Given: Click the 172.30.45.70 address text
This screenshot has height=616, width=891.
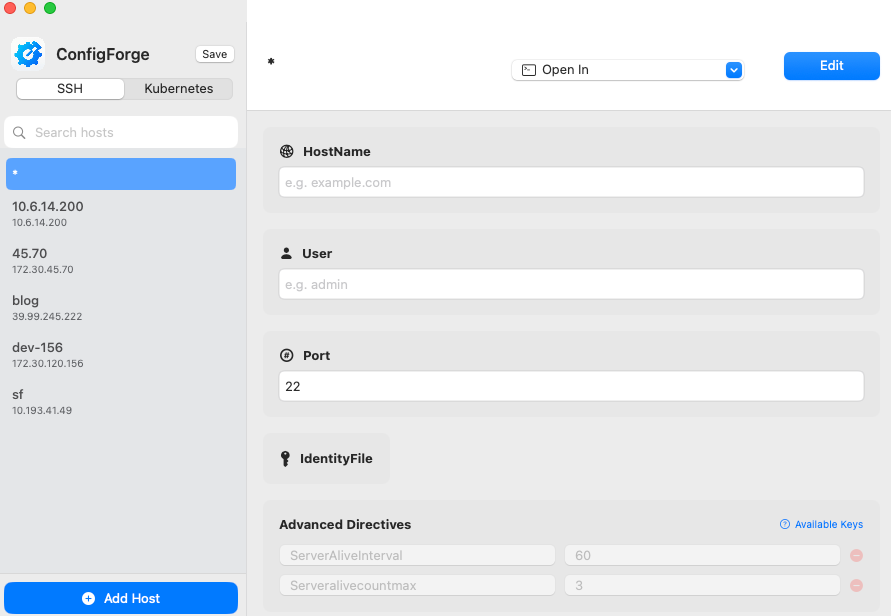Looking at the screenshot, I should [43, 270].
